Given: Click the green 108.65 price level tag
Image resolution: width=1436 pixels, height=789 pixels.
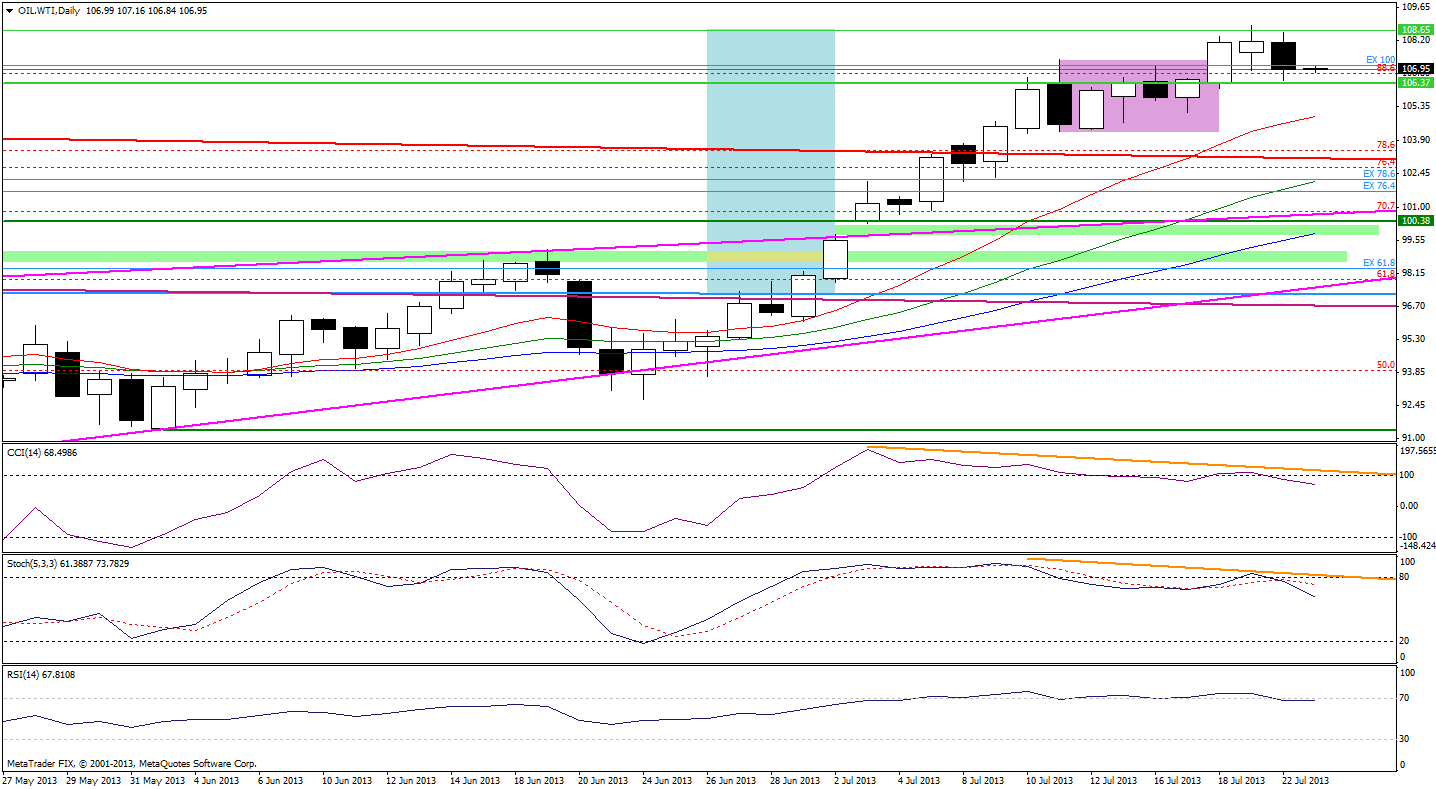Looking at the screenshot, I should [x=1414, y=30].
